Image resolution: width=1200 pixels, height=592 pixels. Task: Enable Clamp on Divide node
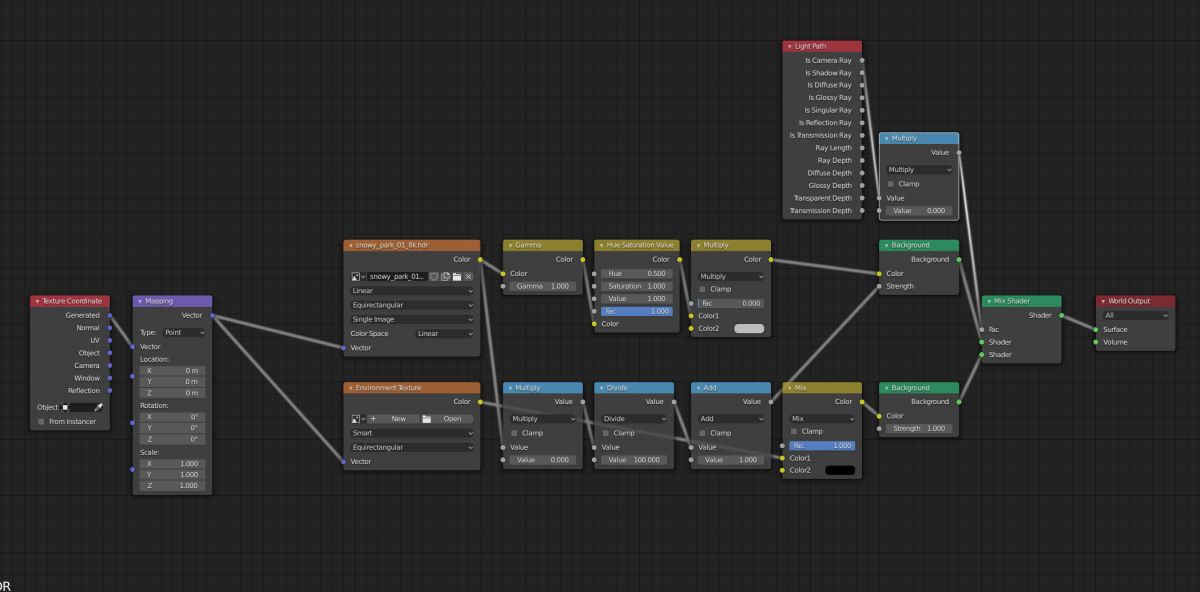[605, 433]
